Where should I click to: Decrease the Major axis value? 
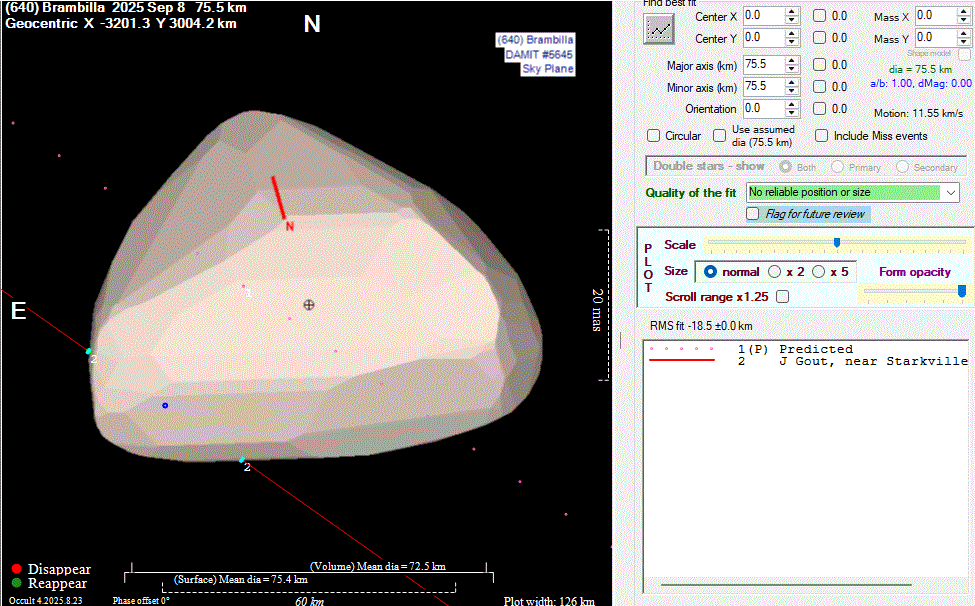tap(792, 70)
